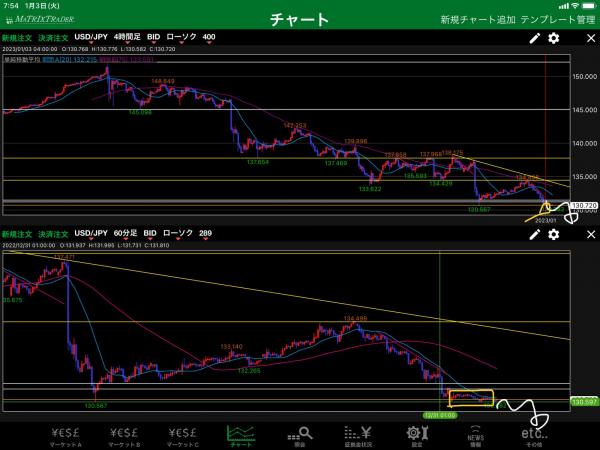Tap 決済注文 on the 60分足 chart
The image size is (600, 450).
pos(53,234)
